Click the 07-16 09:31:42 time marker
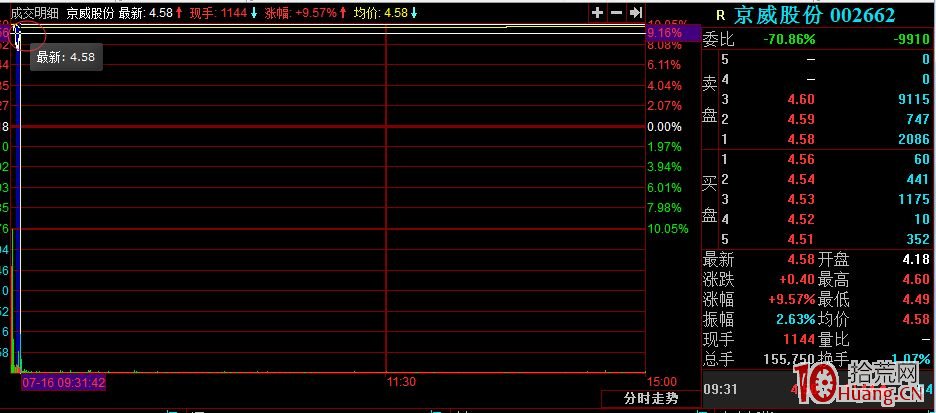 coord(64,382)
